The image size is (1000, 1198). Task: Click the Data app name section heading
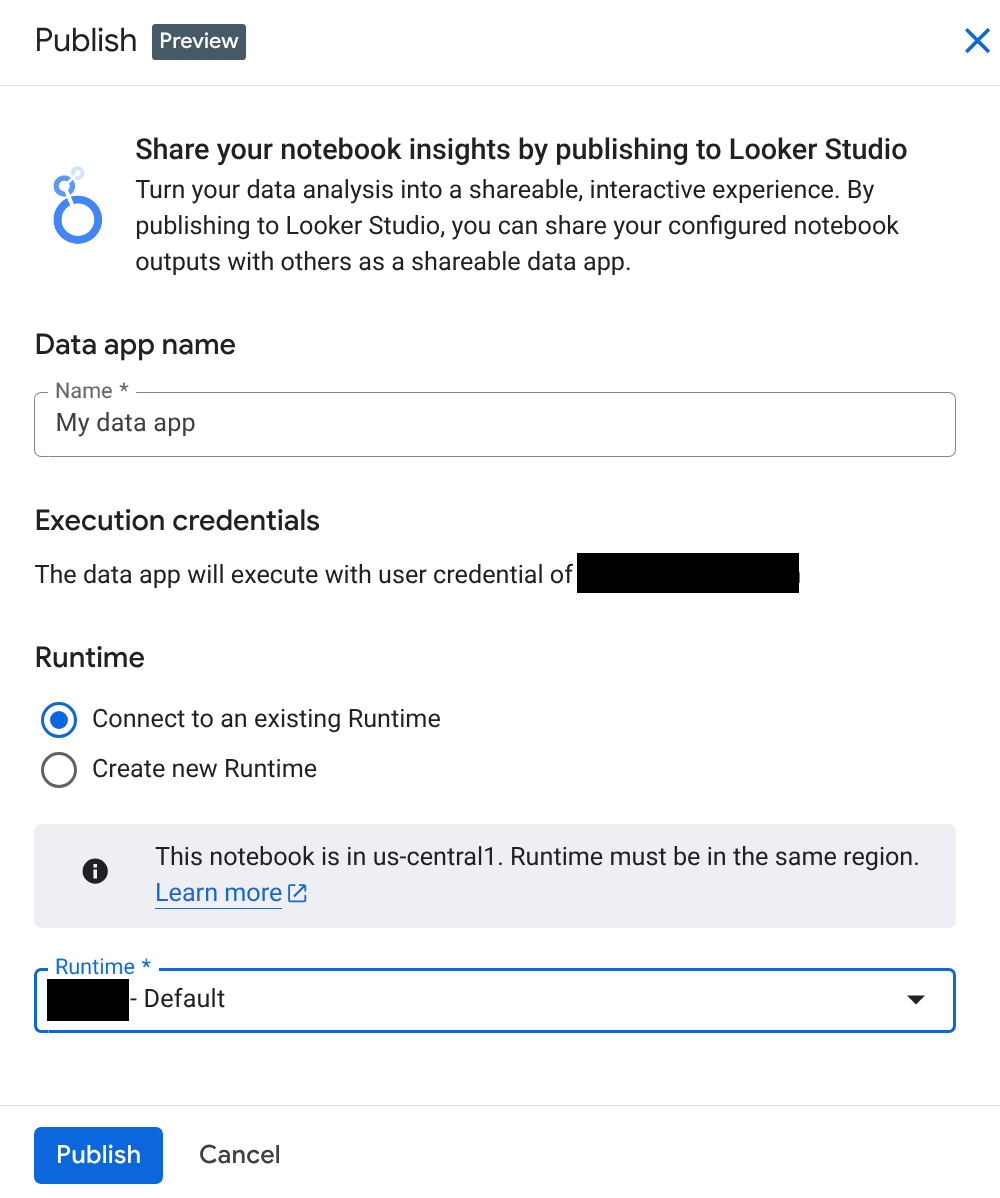tap(135, 344)
